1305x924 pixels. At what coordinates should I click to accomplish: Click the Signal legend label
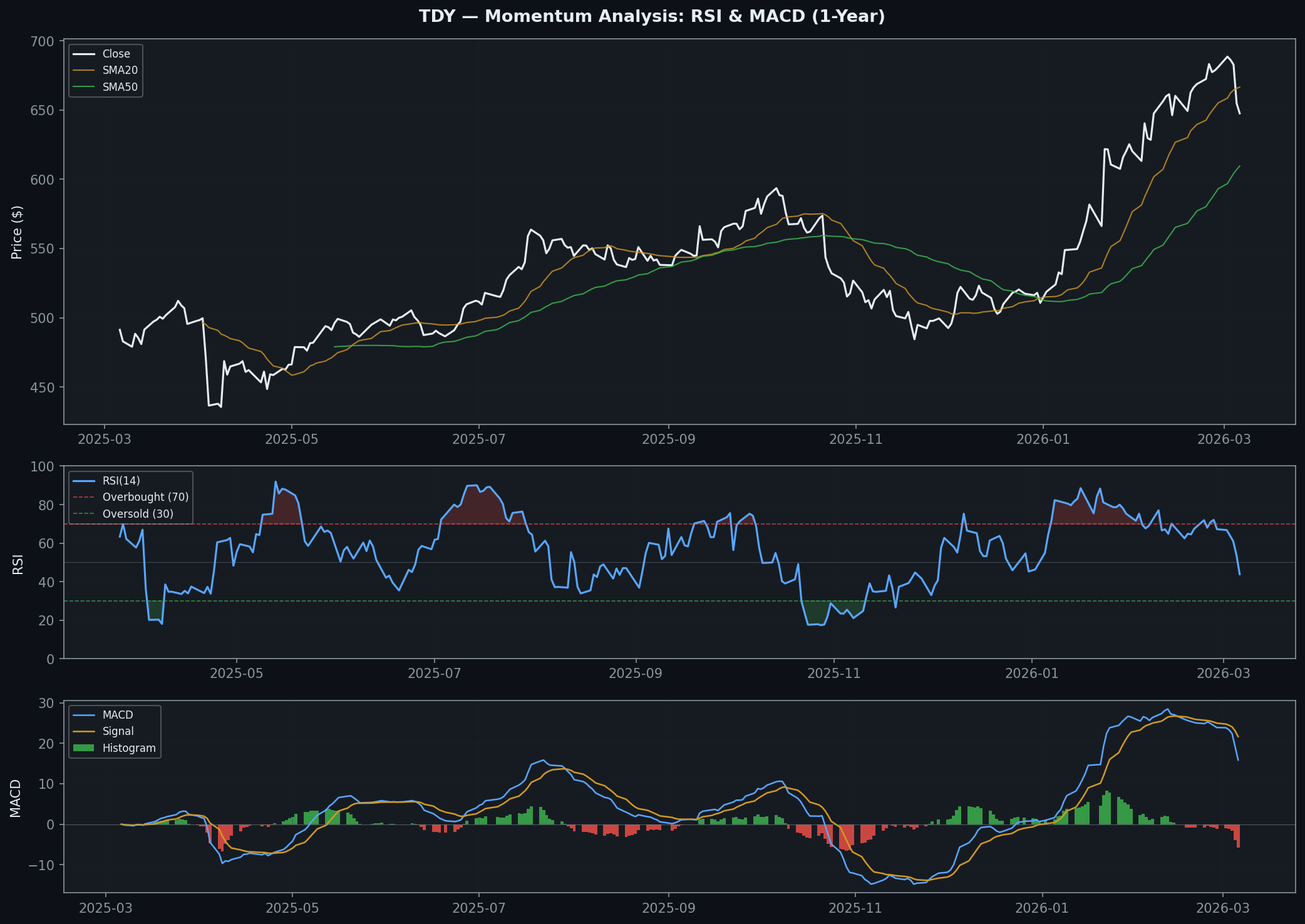coord(118,731)
